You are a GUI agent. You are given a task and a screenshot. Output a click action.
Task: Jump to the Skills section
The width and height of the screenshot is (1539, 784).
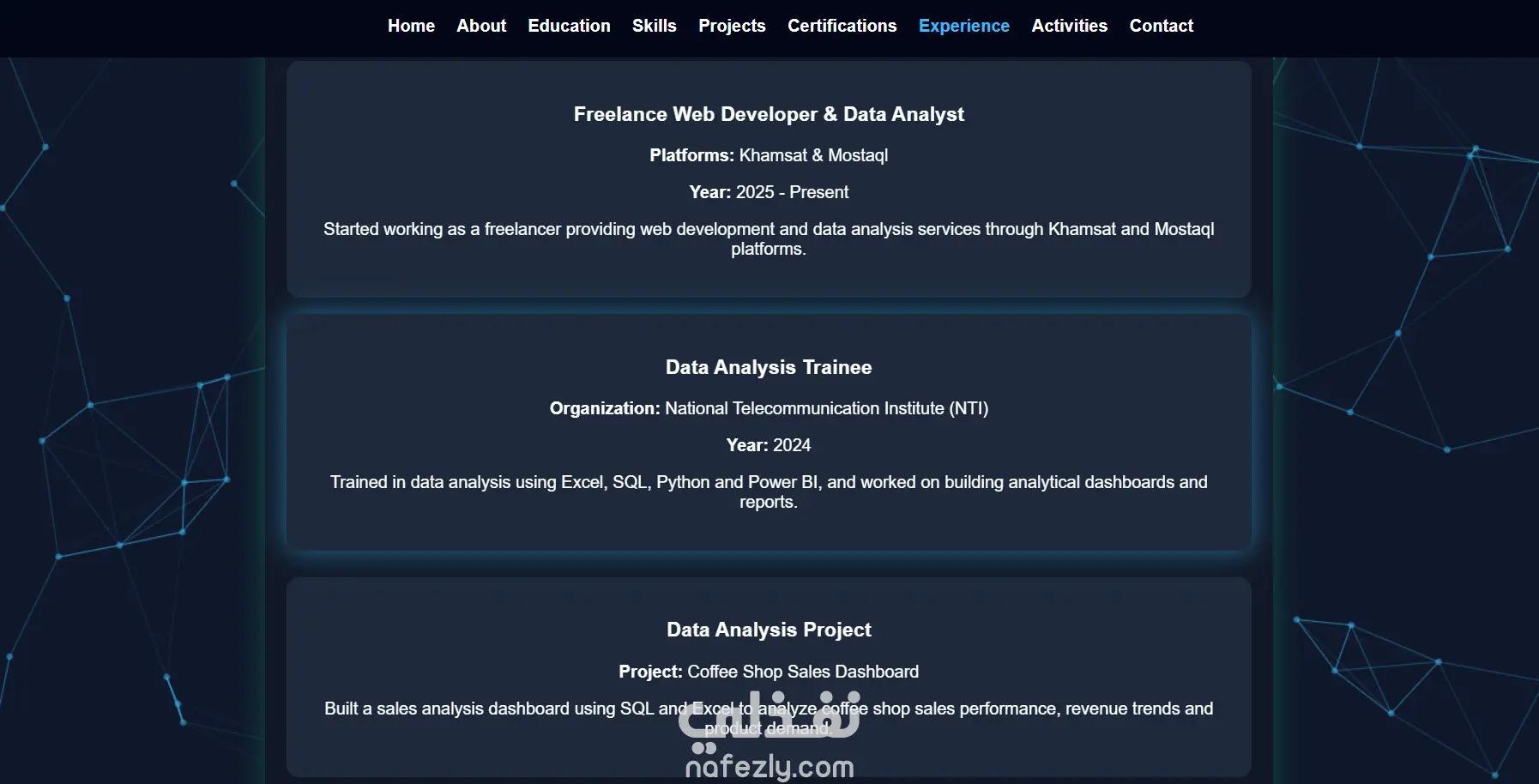coord(654,26)
